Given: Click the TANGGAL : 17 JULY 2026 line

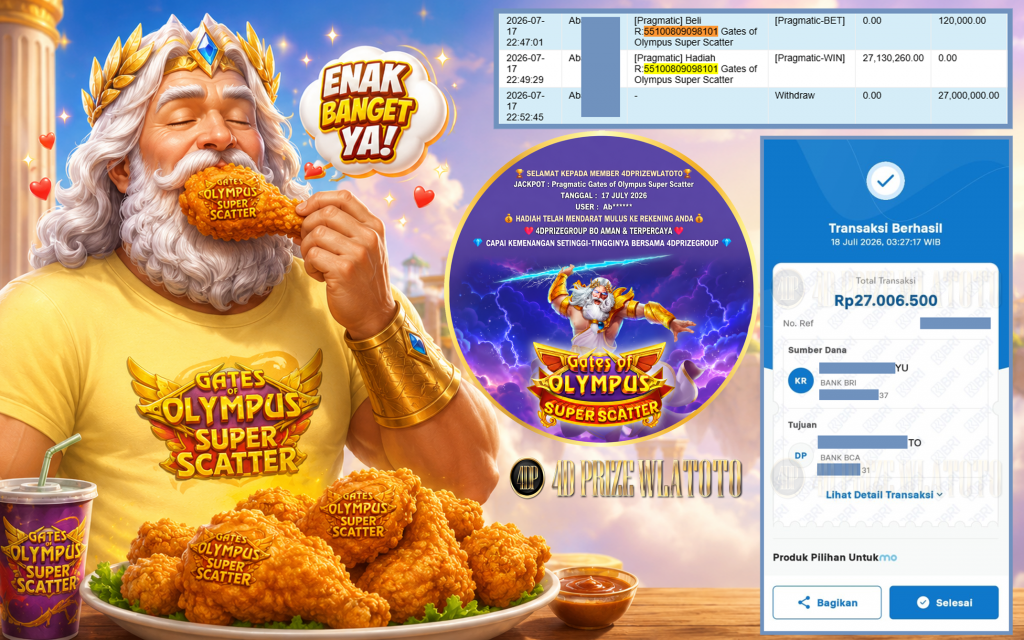Looking at the screenshot, I should pyautogui.click(x=603, y=195).
